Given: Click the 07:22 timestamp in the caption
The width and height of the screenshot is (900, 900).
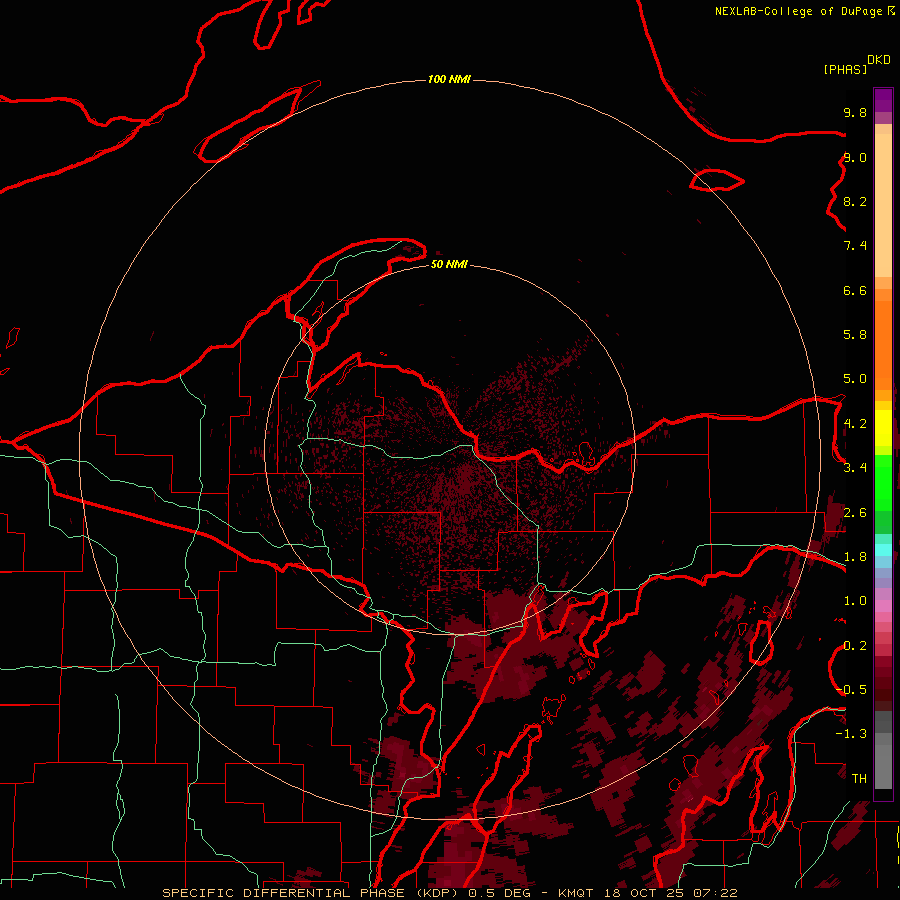Looking at the screenshot, I should [715, 893].
